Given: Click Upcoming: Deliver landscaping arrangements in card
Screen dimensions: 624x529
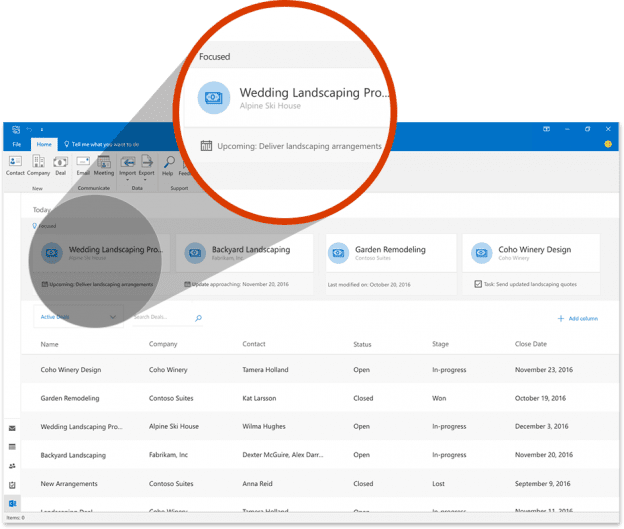Looking at the screenshot, I should pos(101,284).
